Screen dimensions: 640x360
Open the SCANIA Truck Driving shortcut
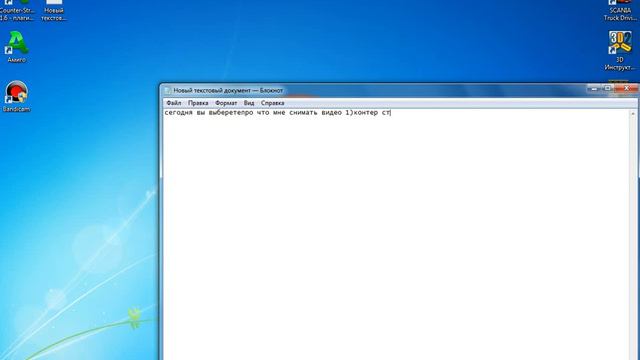pyautogui.click(x=620, y=11)
